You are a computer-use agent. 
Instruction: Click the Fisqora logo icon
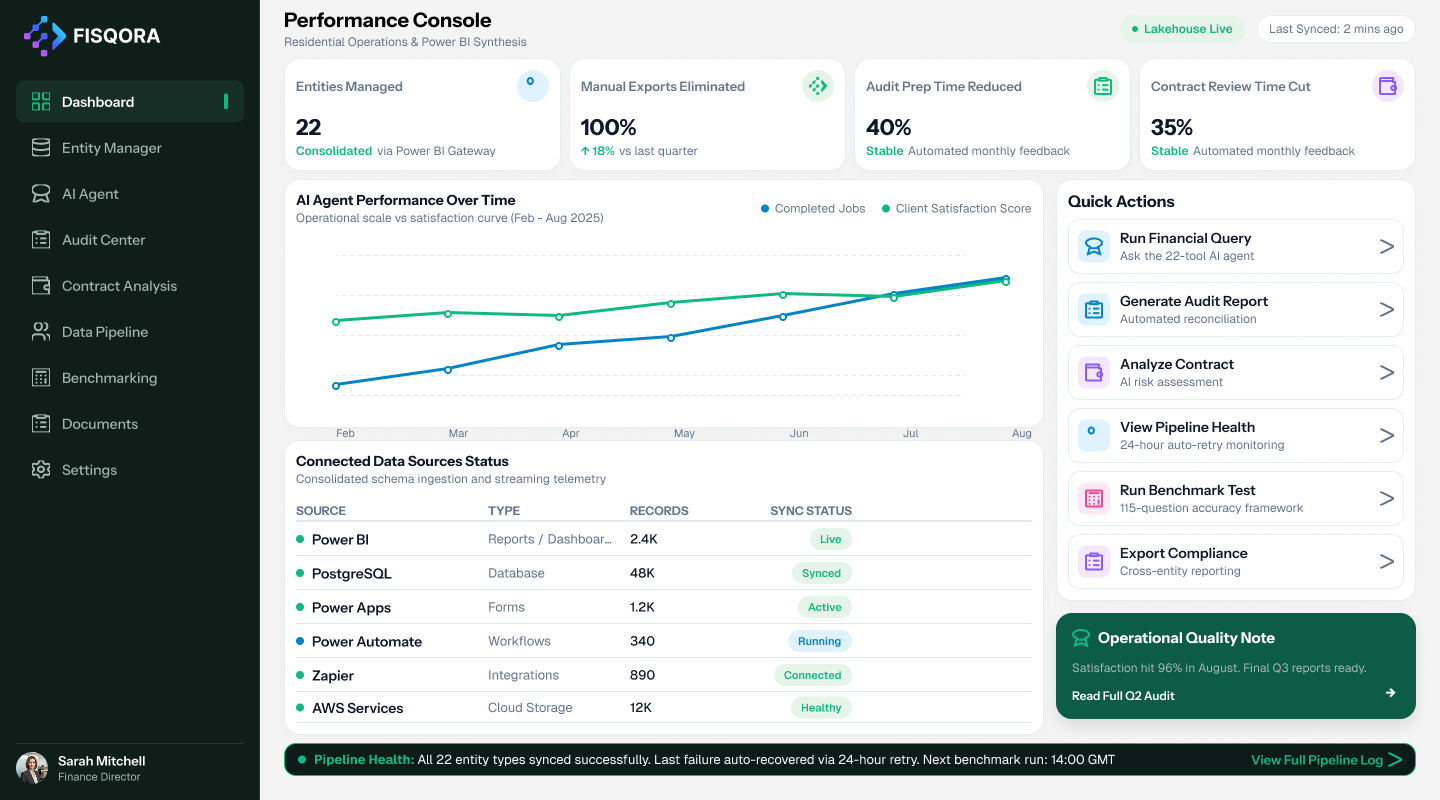(x=44, y=36)
